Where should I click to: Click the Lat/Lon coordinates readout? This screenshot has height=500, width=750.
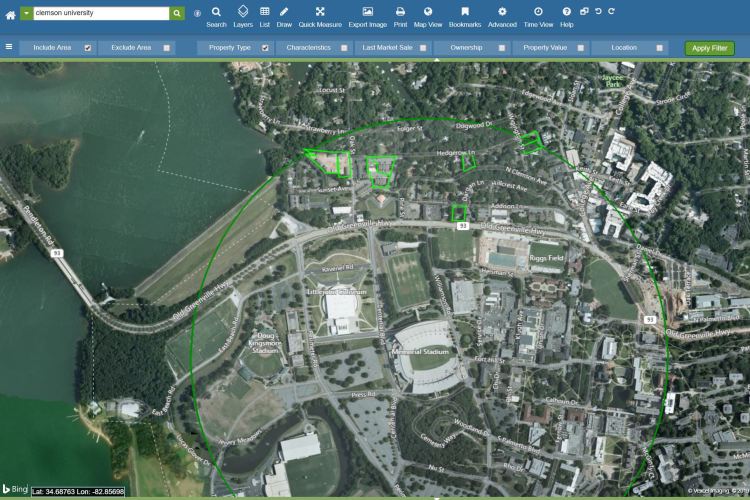pyautogui.click(x=78, y=491)
